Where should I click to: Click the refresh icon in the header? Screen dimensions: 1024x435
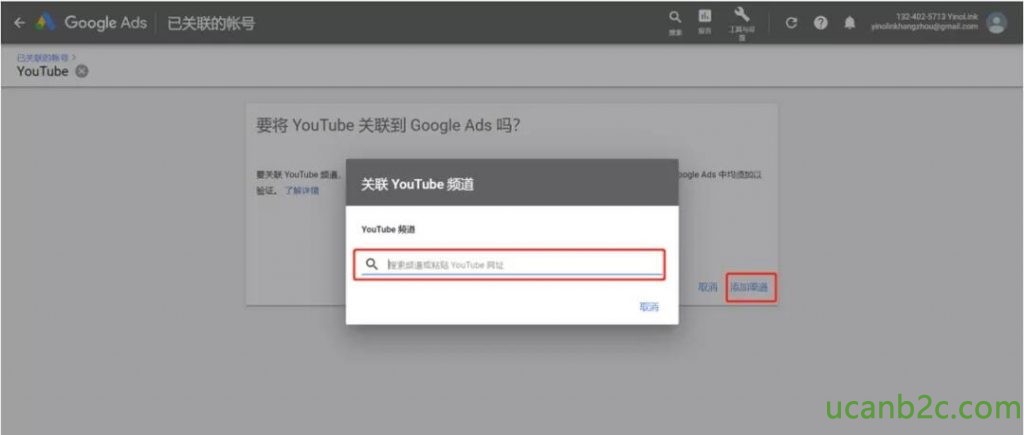click(x=792, y=24)
